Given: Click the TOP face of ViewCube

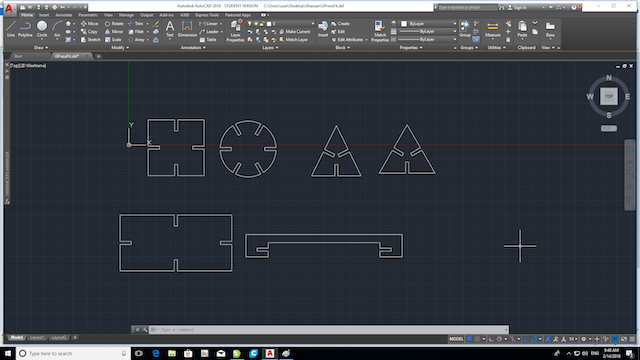Looking at the screenshot, I should [x=609, y=96].
